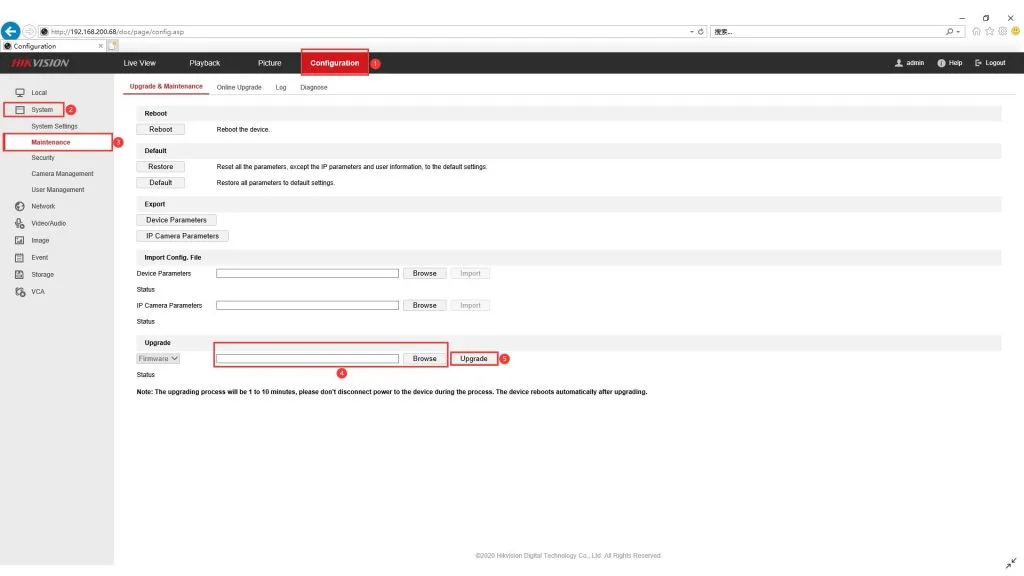Click the Restore button

[161, 167]
